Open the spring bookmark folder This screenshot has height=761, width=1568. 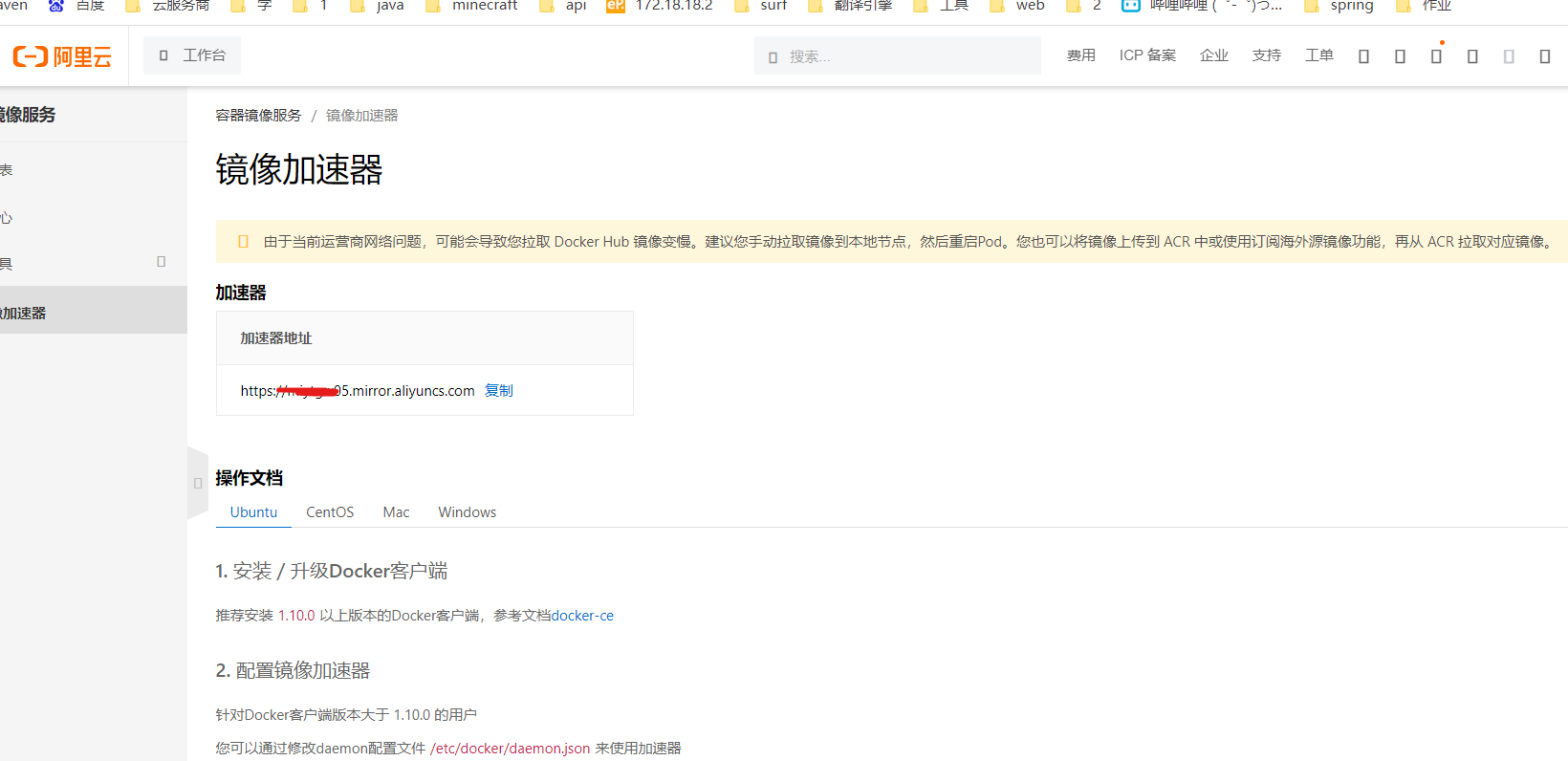pos(1339,6)
